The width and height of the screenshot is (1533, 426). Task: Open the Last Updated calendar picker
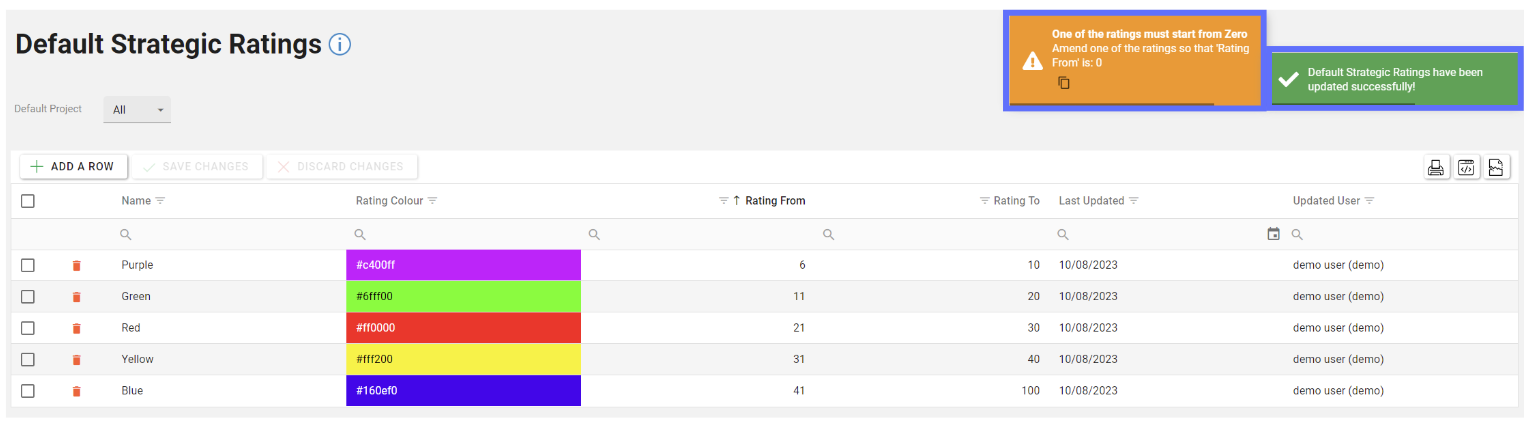pyautogui.click(x=1273, y=234)
